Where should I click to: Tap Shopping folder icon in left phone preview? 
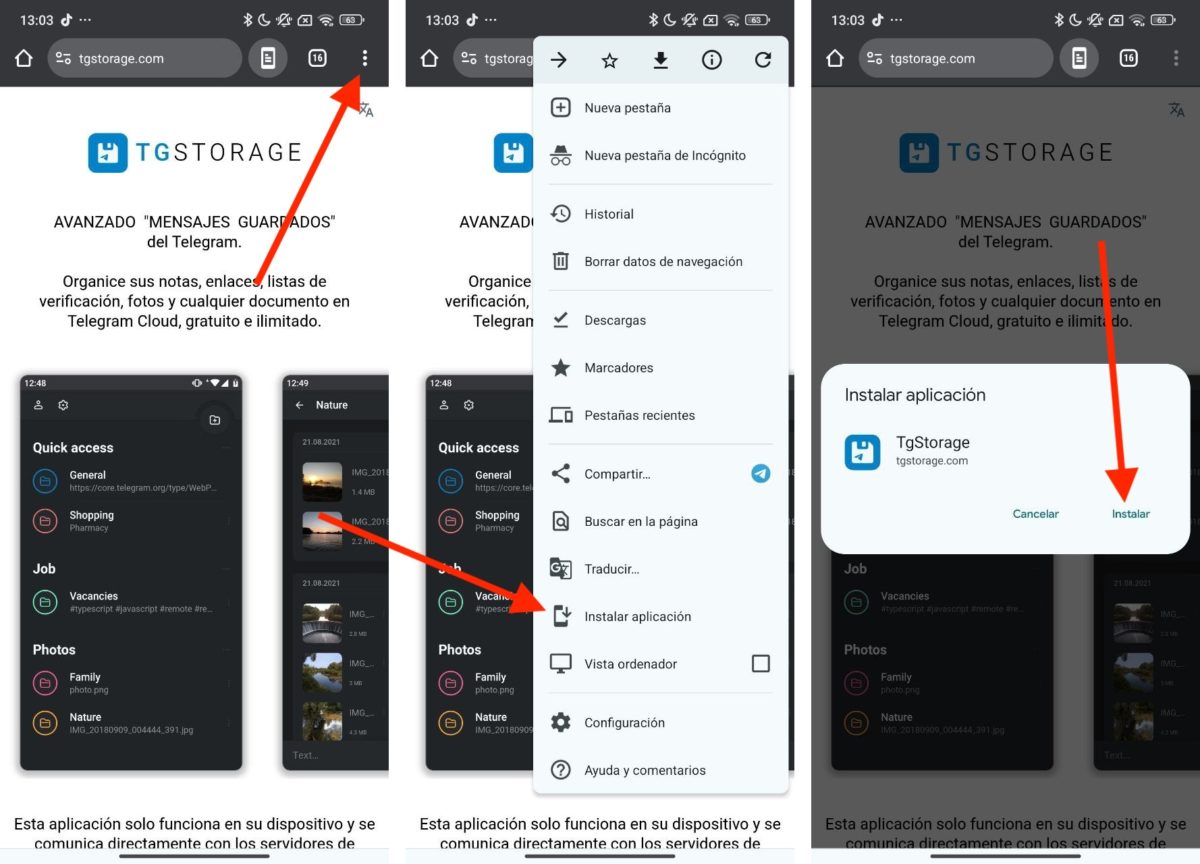(45, 521)
